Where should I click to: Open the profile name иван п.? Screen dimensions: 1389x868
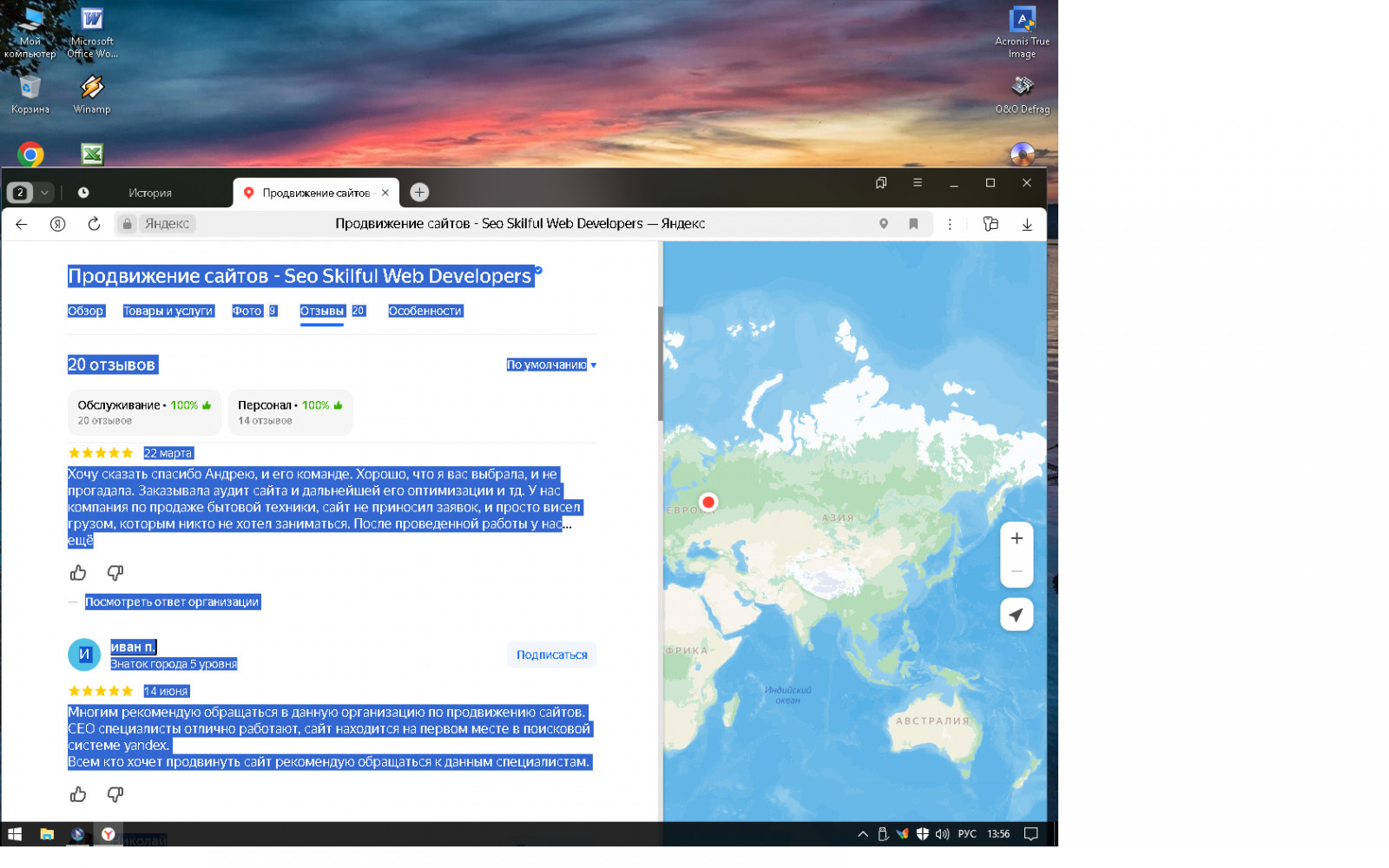click(x=133, y=647)
